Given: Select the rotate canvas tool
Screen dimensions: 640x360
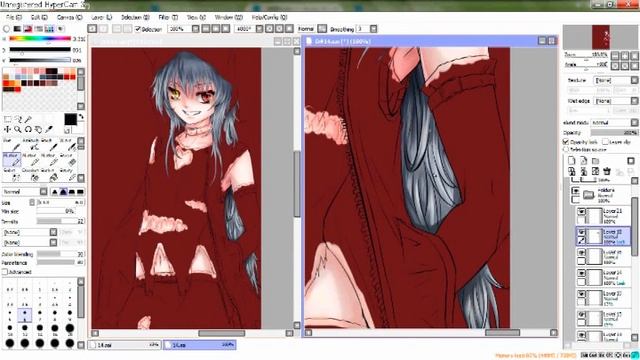Looking at the screenshot, I should pos(28,129).
